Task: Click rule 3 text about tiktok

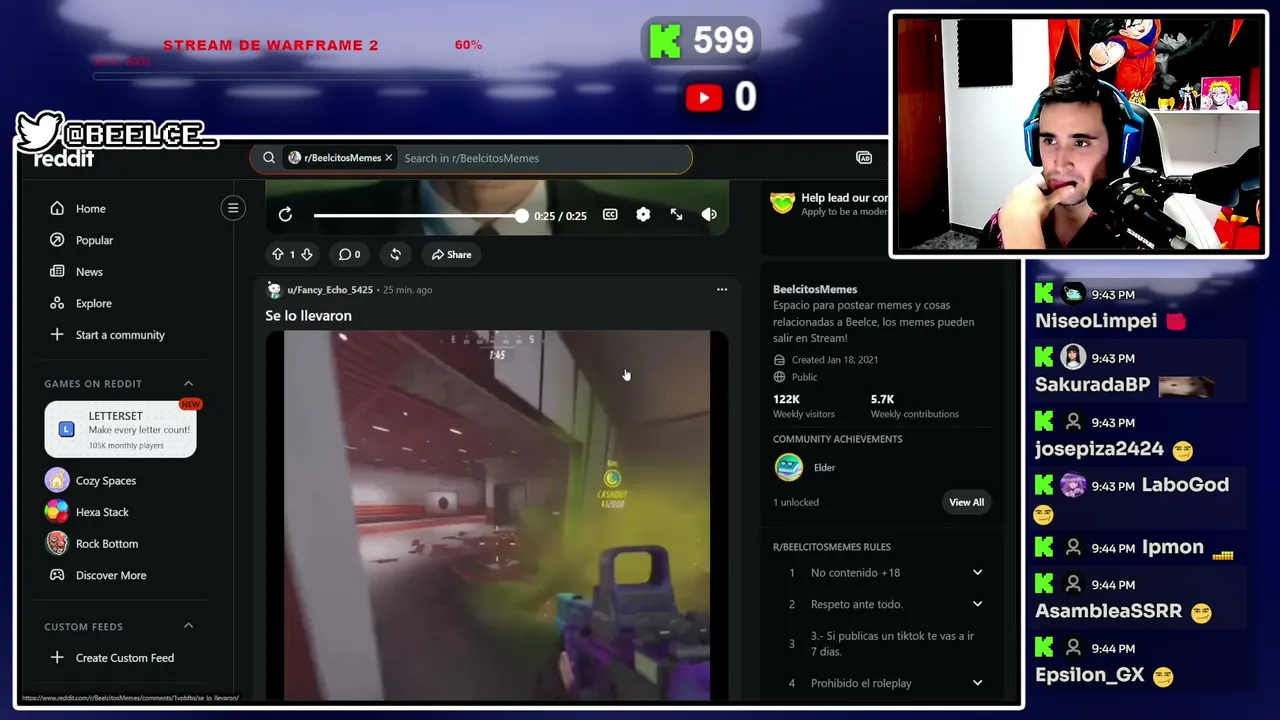Action: [892, 644]
